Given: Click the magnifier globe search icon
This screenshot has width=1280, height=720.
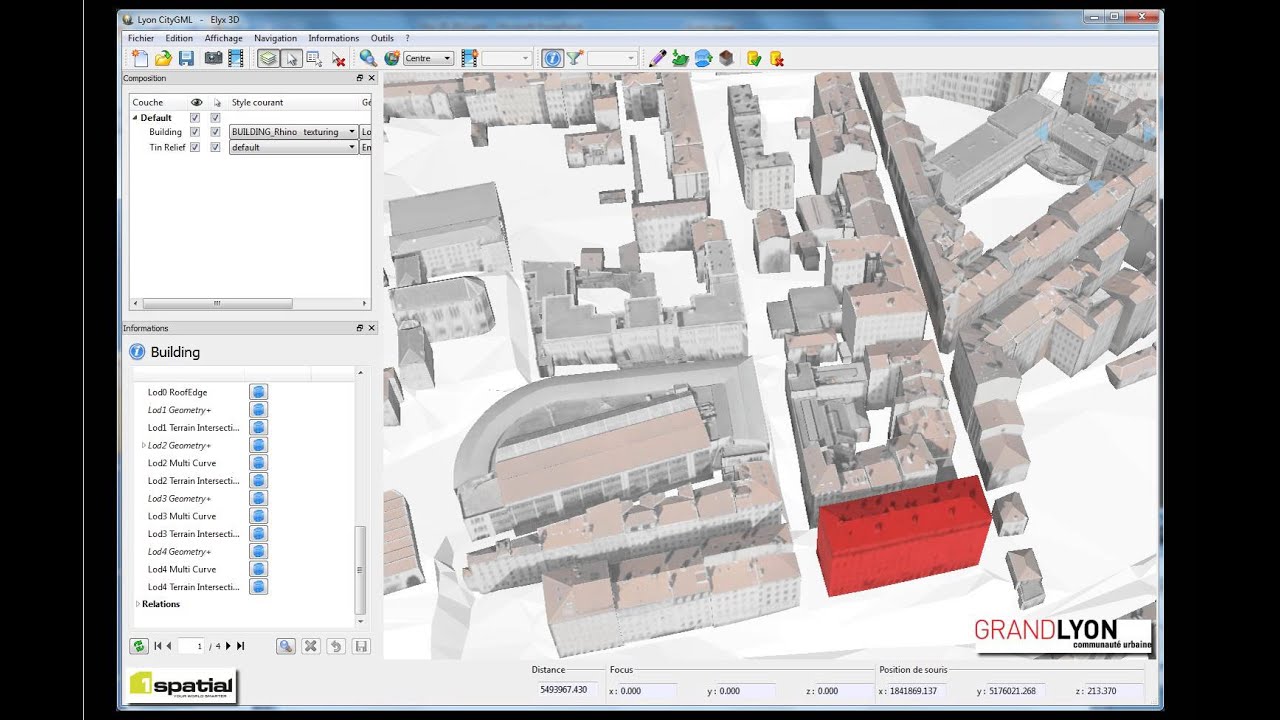Looking at the screenshot, I should pos(368,58).
